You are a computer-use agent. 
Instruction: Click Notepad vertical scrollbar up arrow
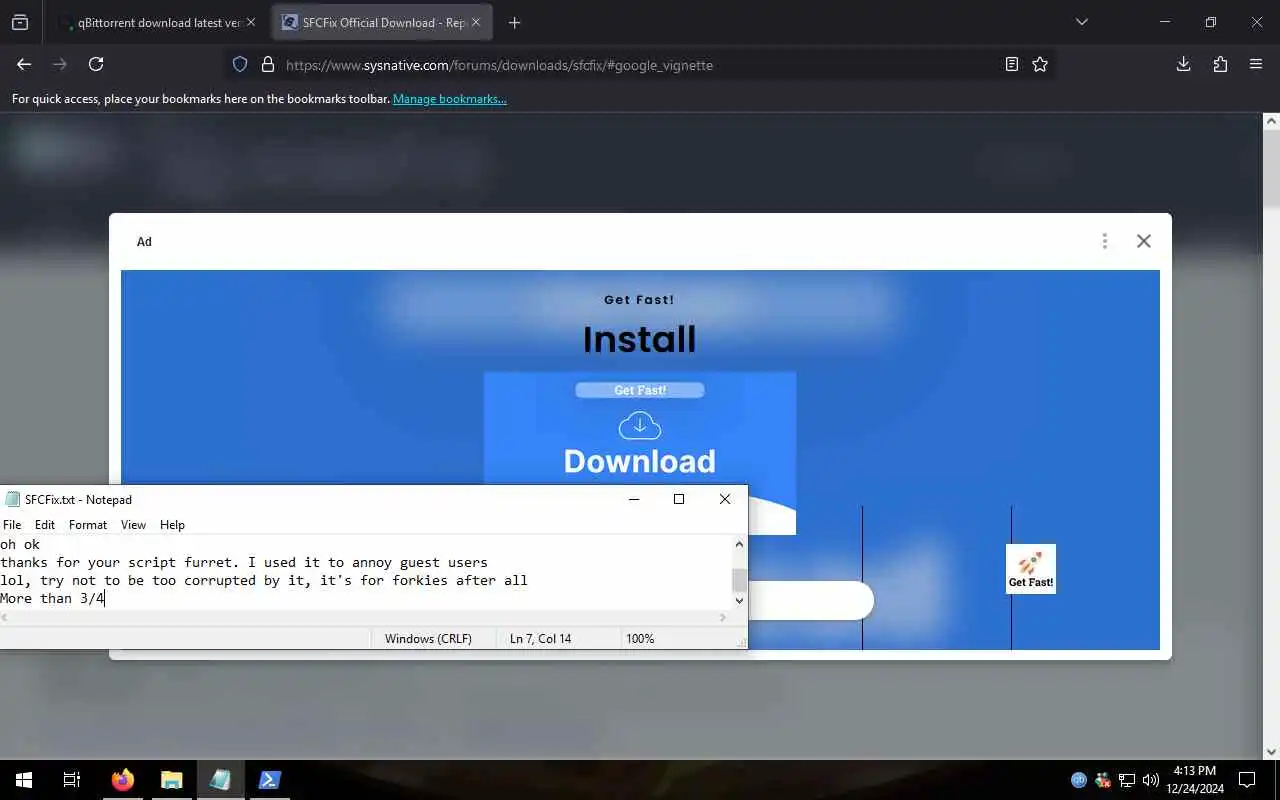pos(739,544)
